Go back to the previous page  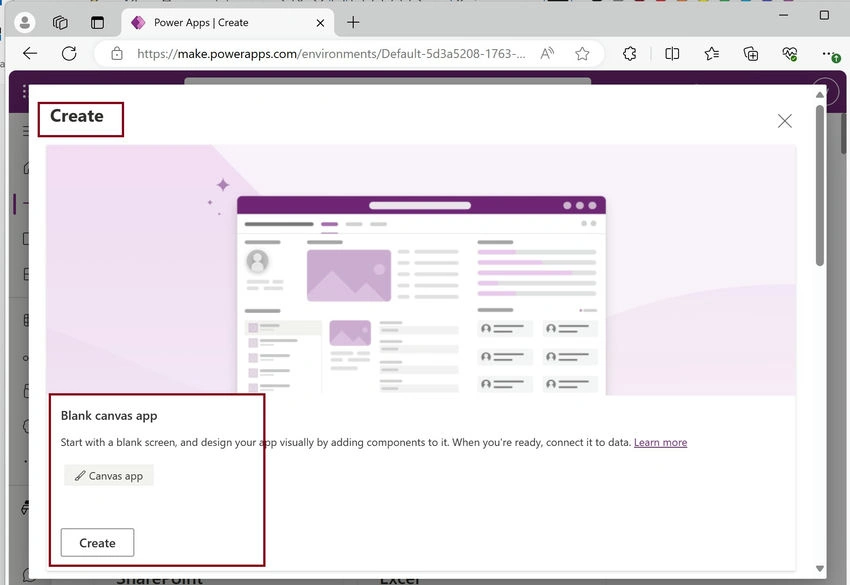30,53
